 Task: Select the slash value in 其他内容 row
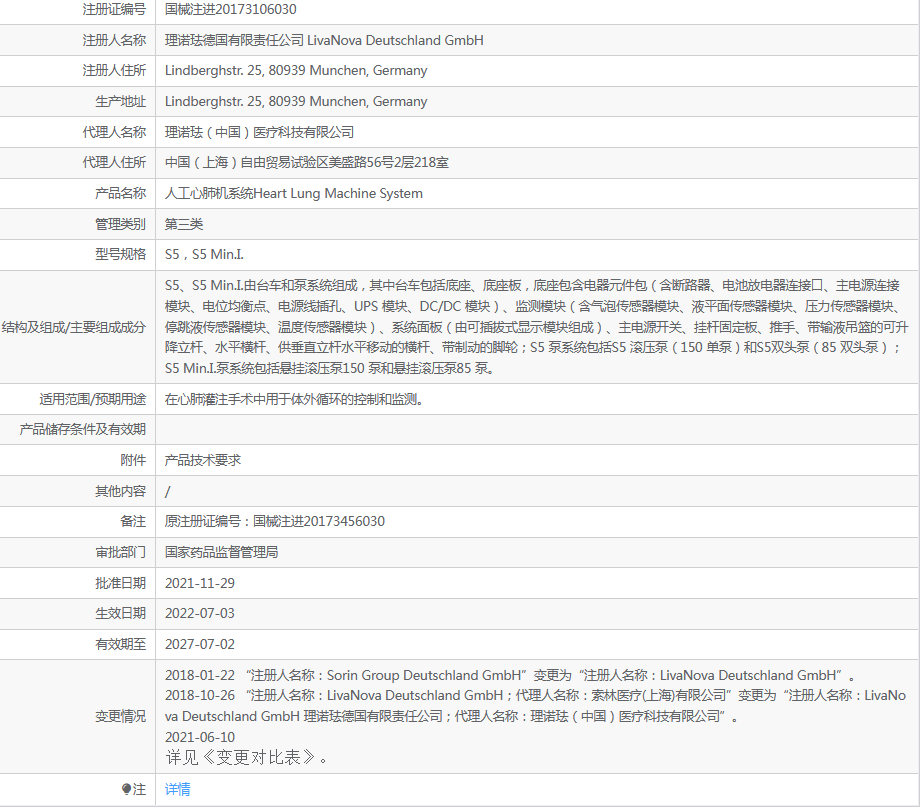coord(167,492)
